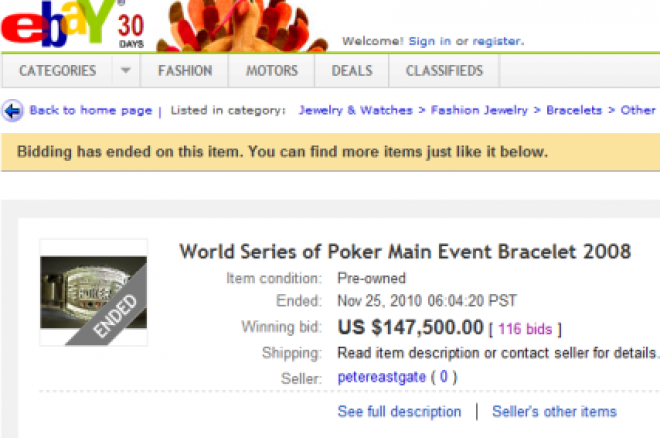View the 116 bids history link
660x438 pixels.
pyautogui.click(x=525, y=329)
